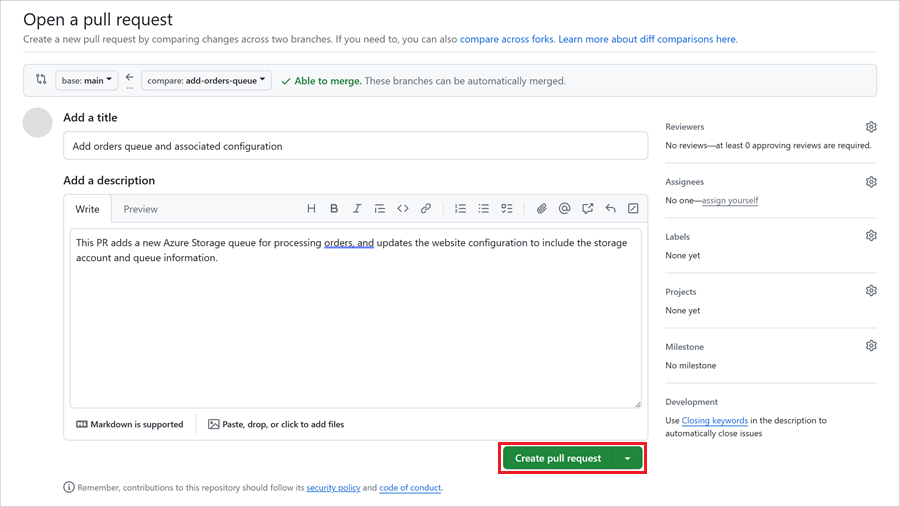Image resolution: width=900 pixels, height=507 pixels.
Task: Insert a heading with the H icon
Action: (x=311, y=208)
